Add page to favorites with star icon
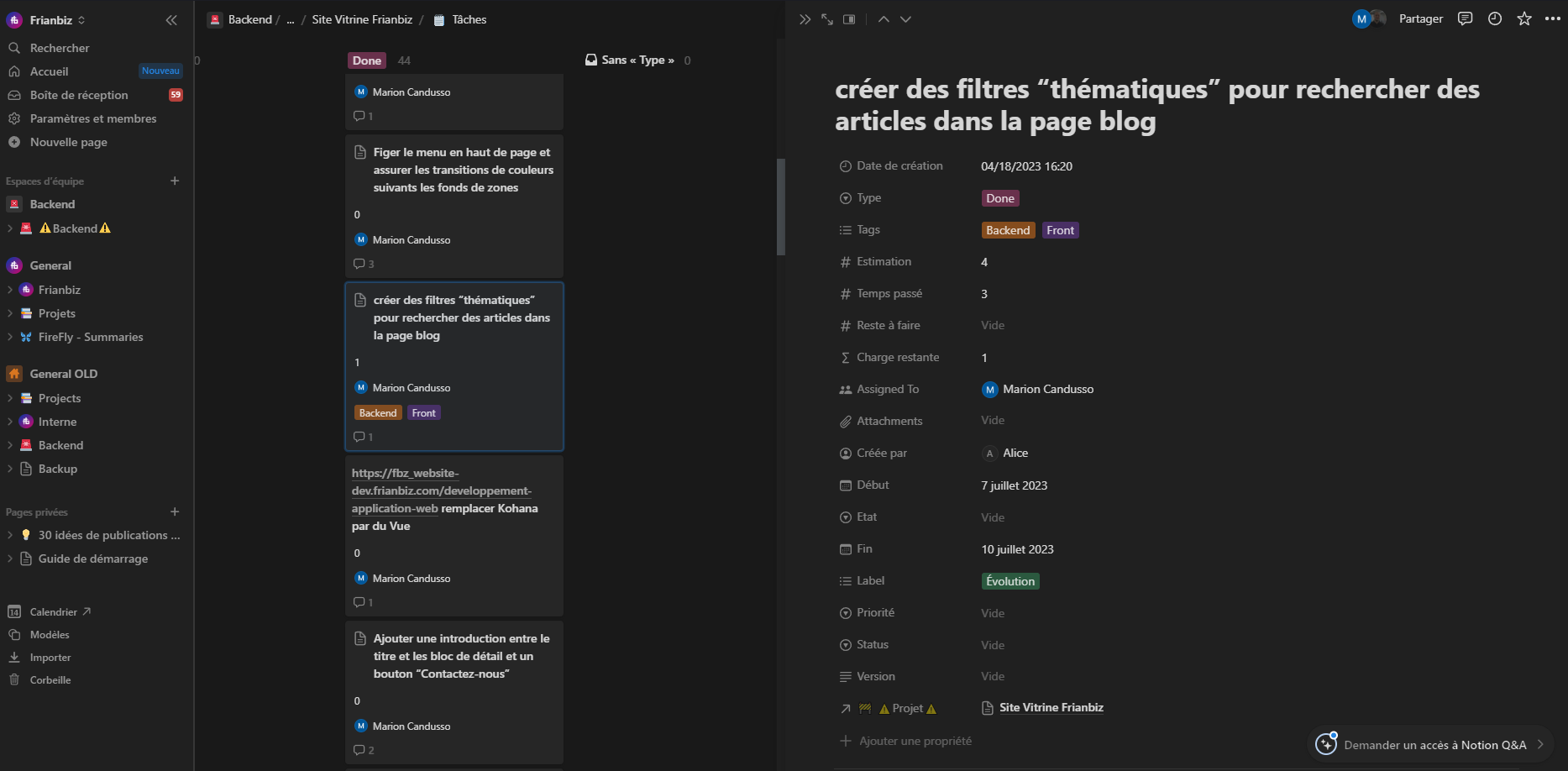The height and width of the screenshot is (771, 1568). (1523, 18)
